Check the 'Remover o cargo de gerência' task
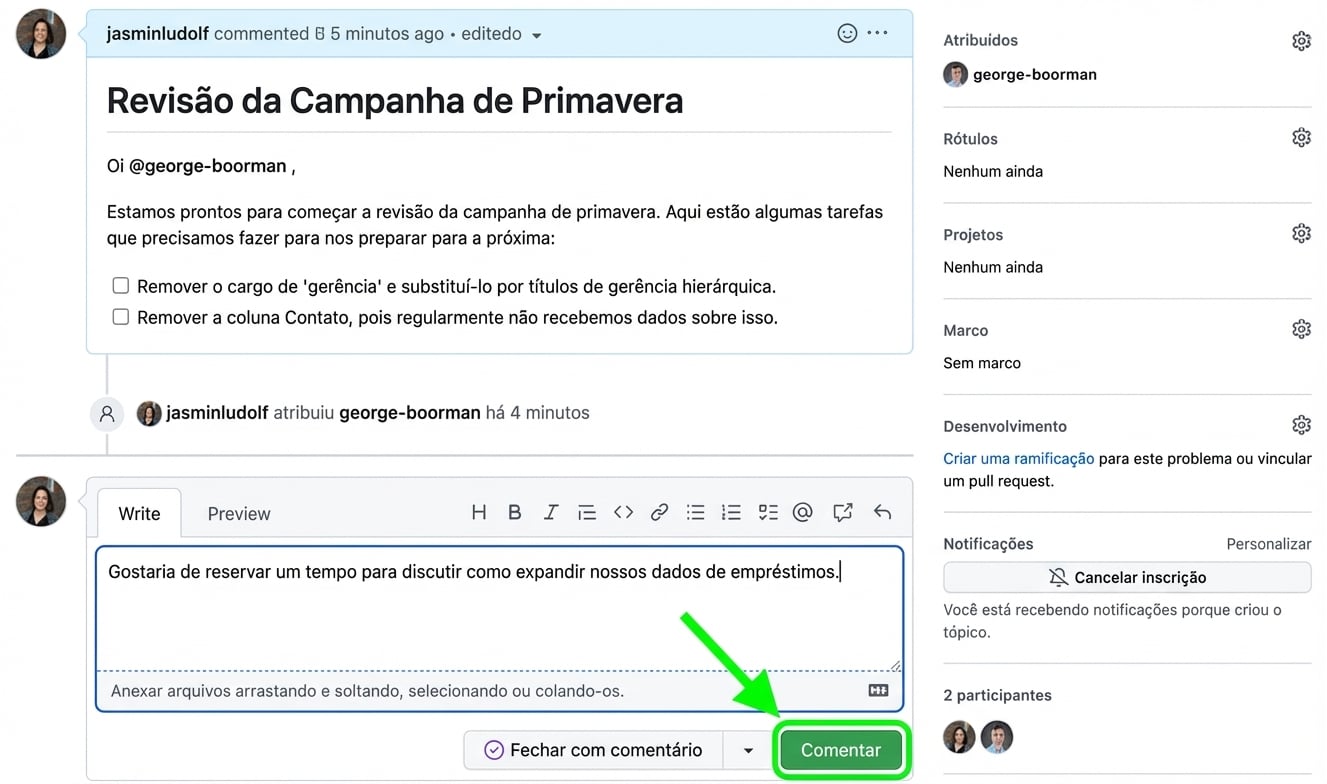Screen dimensions: 1327x784 121,286
